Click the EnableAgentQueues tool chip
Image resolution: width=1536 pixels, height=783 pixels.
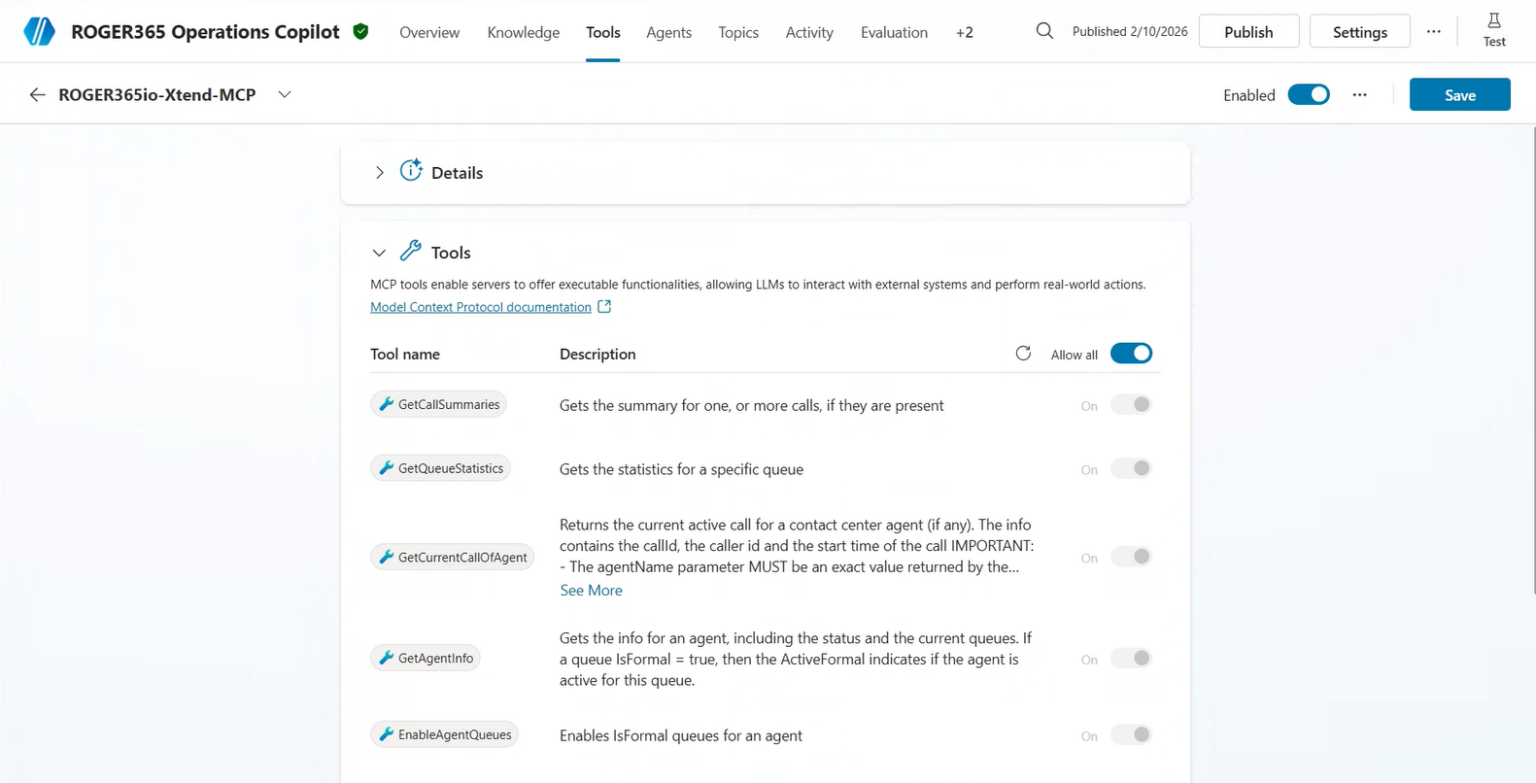pos(444,734)
